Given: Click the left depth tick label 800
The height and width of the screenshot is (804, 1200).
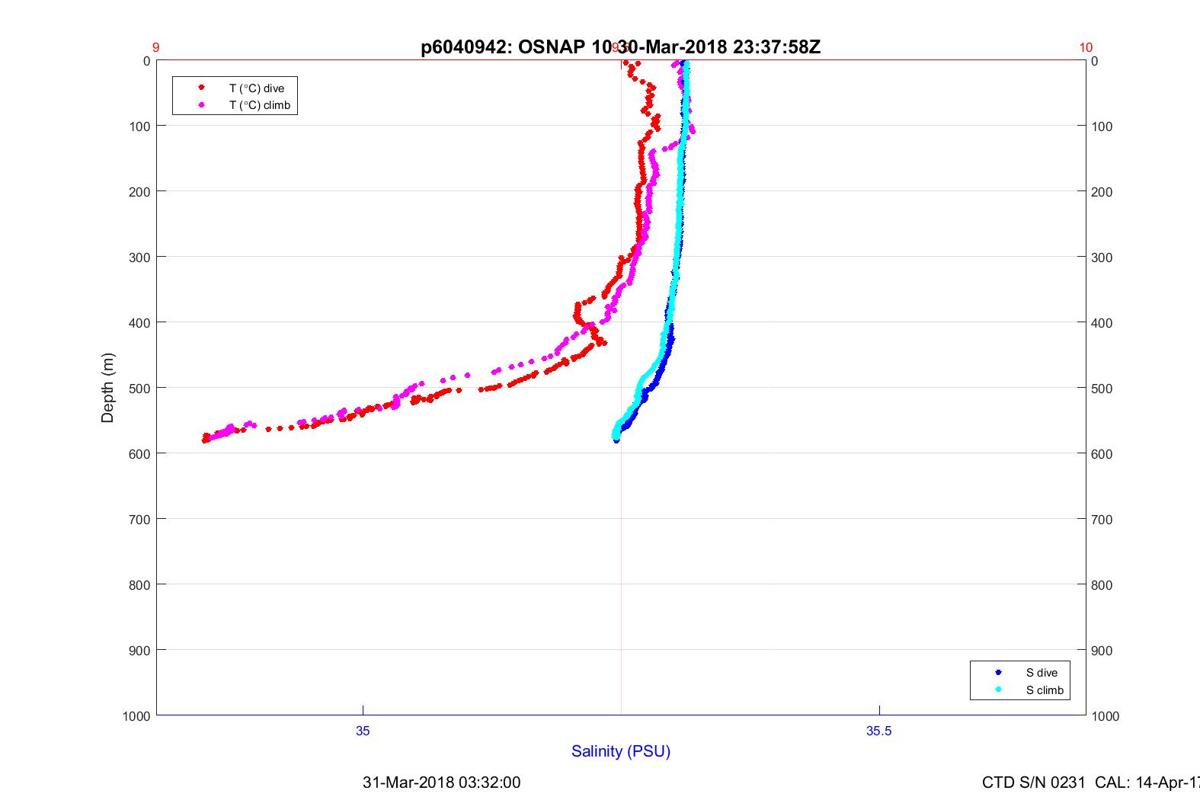Looking at the screenshot, I should tap(139, 585).
